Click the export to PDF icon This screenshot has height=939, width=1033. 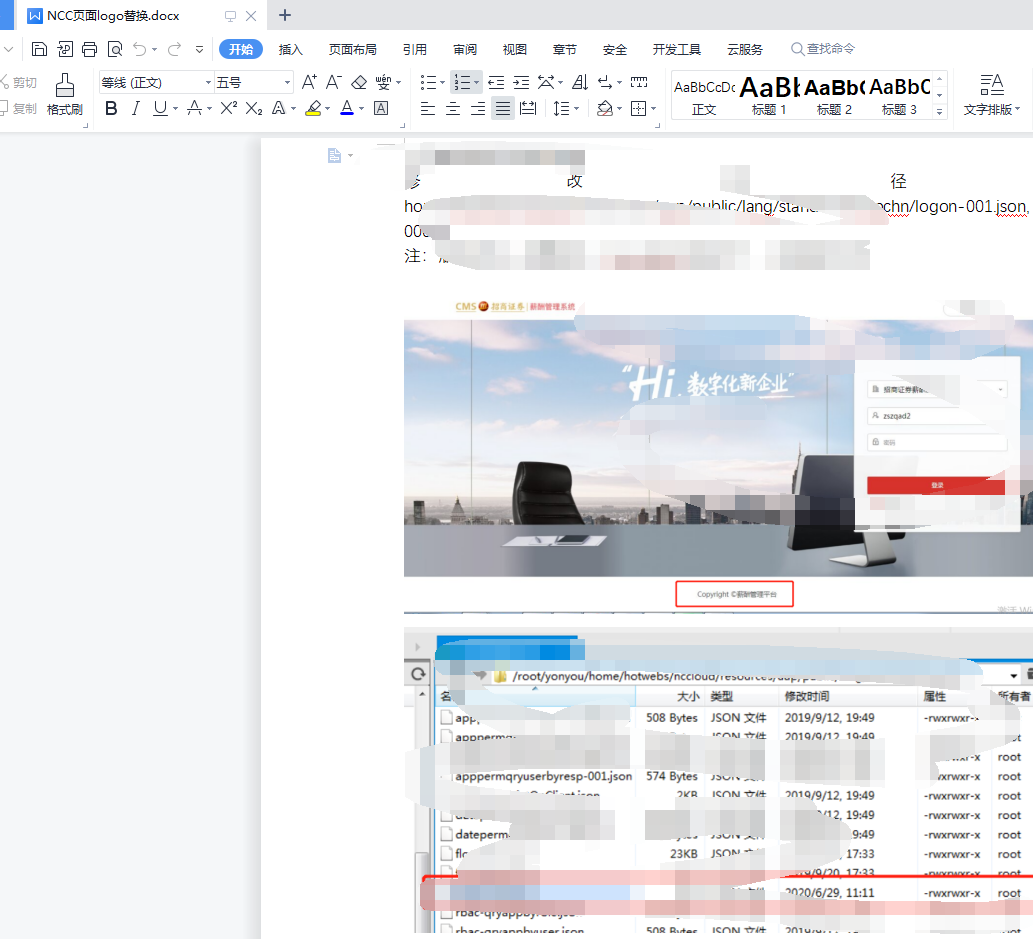click(x=65, y=49)
